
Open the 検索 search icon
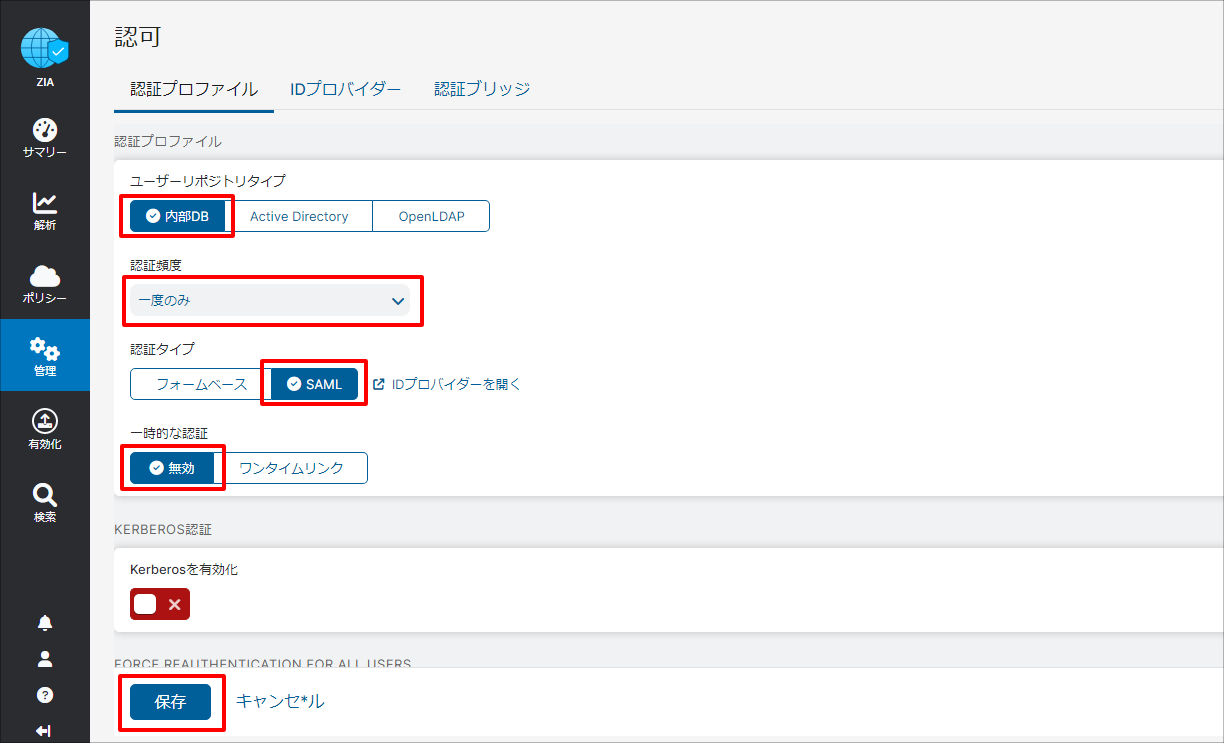[44, 494]
